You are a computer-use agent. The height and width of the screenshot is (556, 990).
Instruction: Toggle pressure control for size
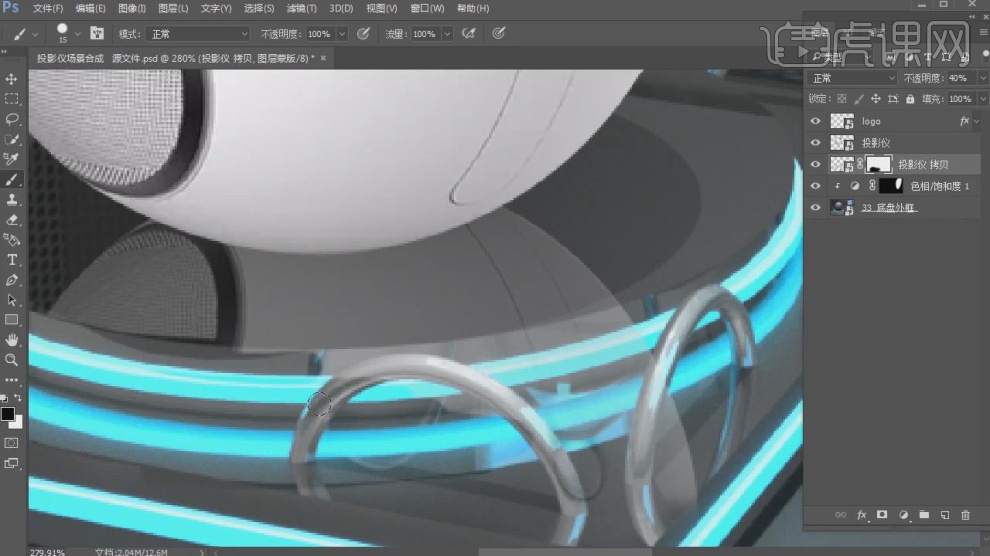pos(499,33)
